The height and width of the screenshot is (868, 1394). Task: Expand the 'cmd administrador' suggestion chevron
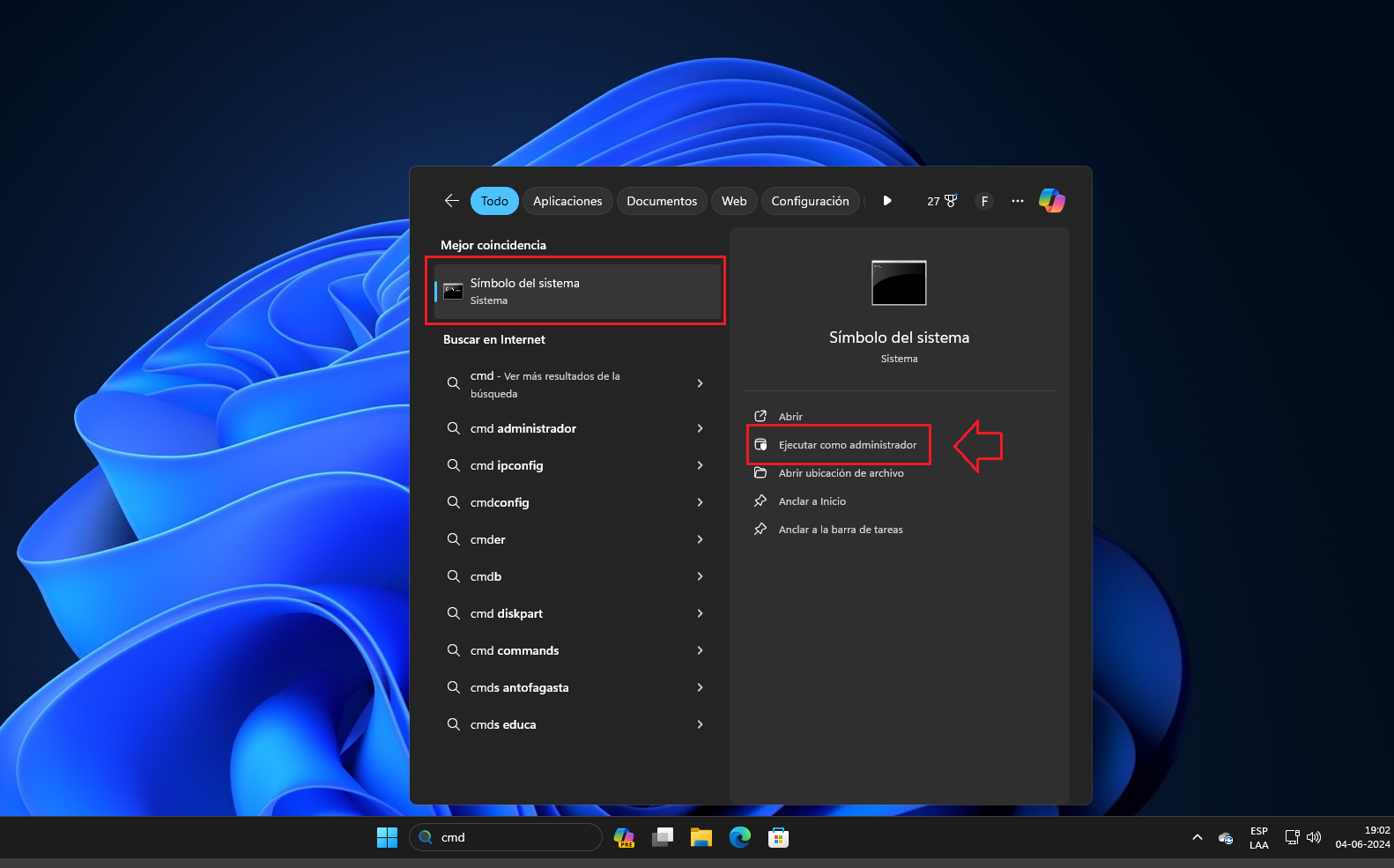point(700,428)
